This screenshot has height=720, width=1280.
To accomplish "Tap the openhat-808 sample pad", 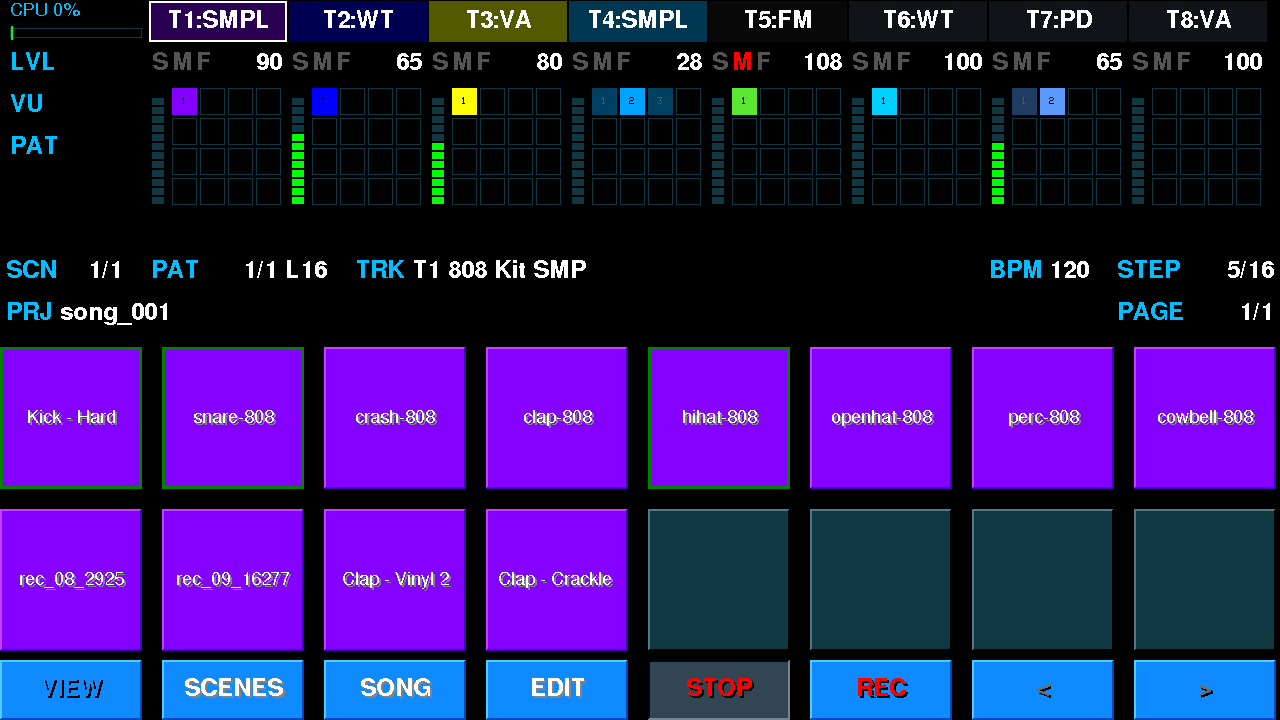I will coord(881,418).
